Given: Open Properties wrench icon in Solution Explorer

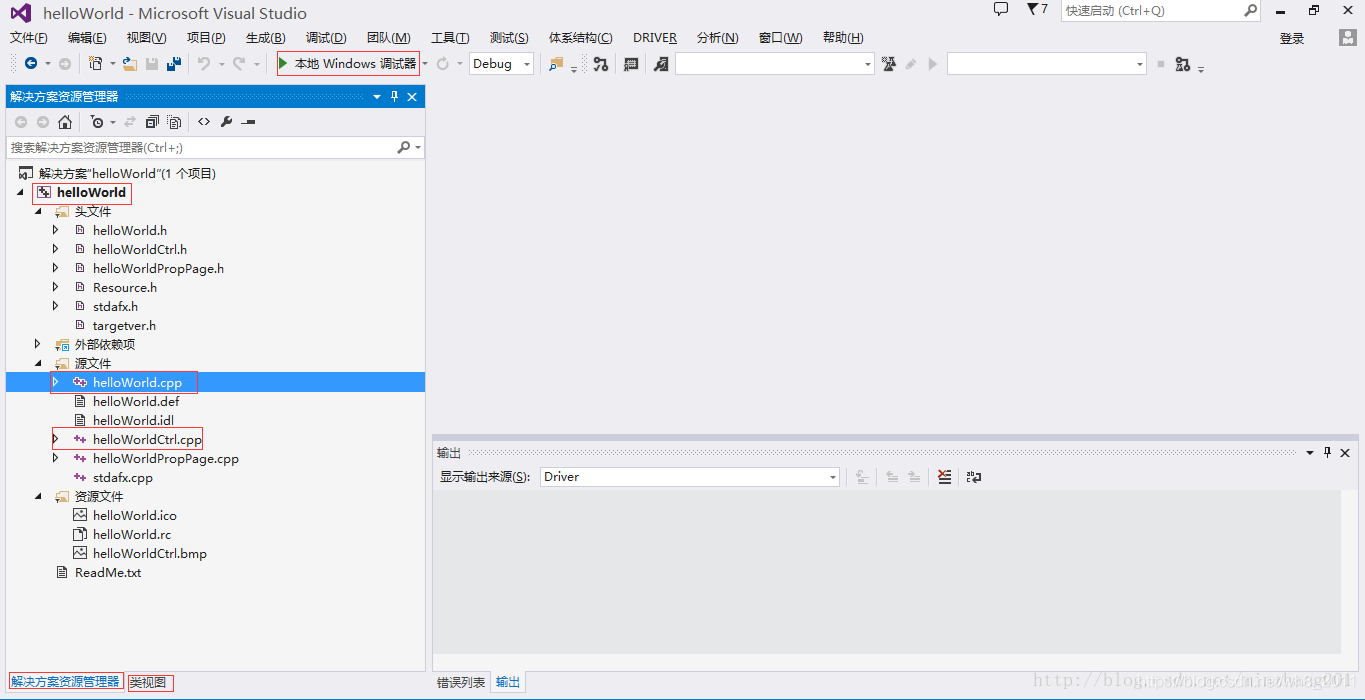Looking at the screenshot, I should click(x=226, y=122).
